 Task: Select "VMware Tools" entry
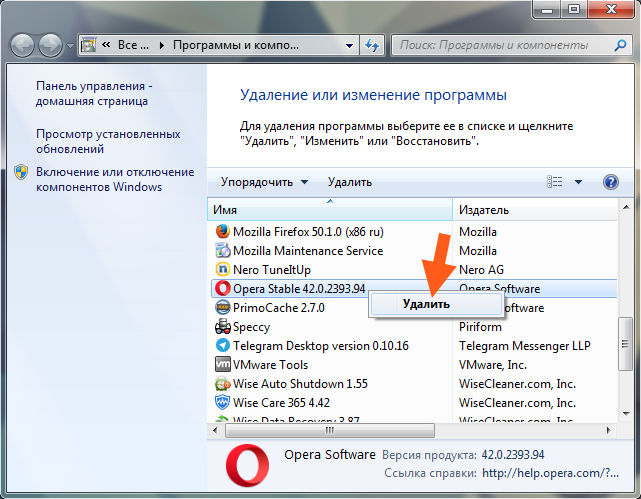tap(270, 365)
